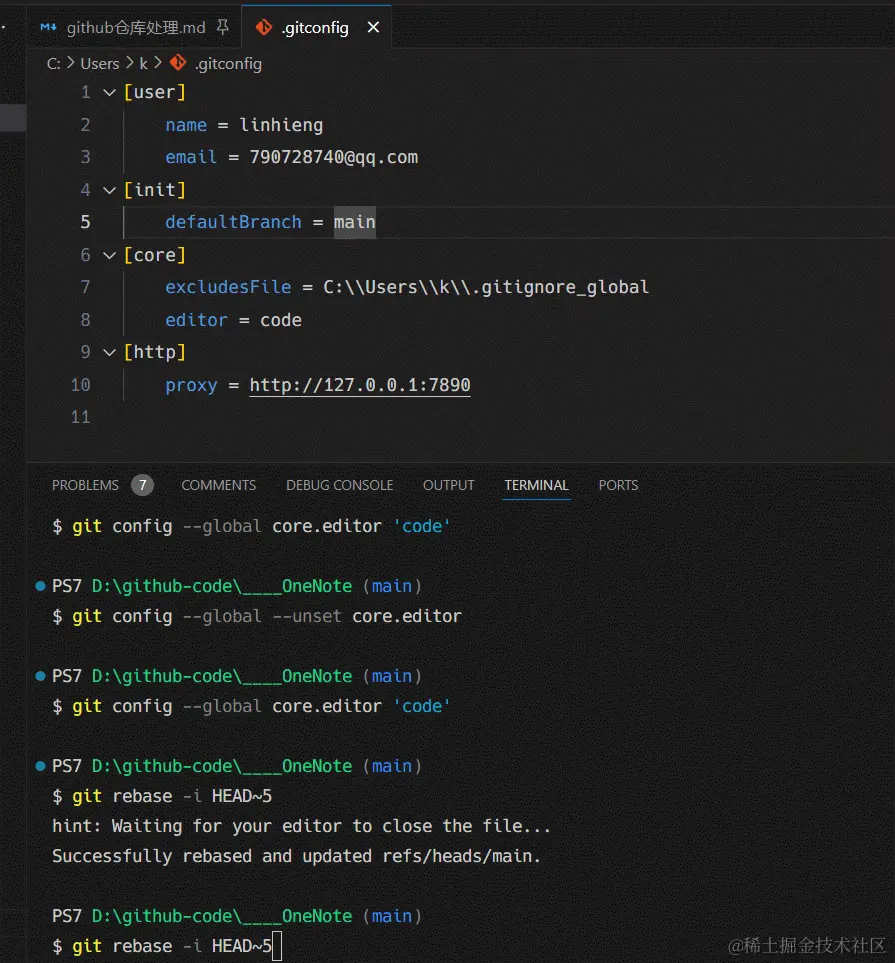Collapse the [user] section
Viewport: 895px width, 963px height.
pos(109,91)
